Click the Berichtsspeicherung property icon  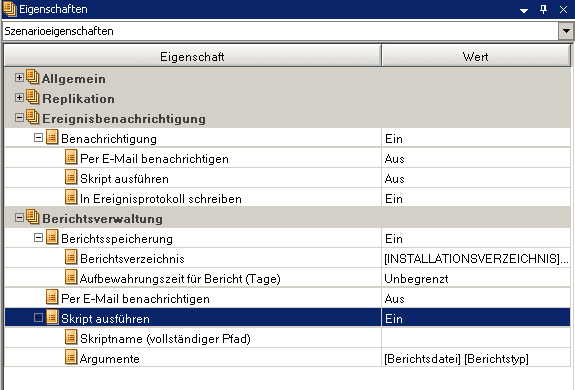[52, 238]
